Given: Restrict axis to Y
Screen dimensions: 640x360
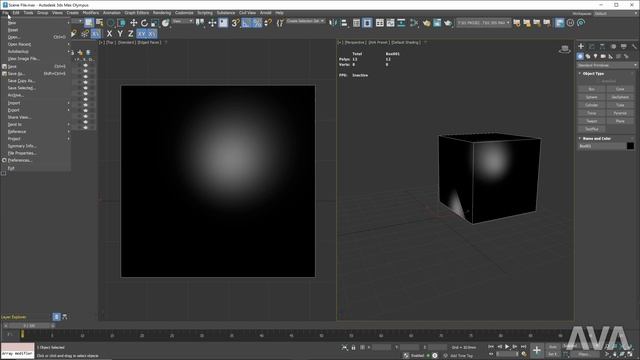Looking at the screenshot, I should [120, 34].
